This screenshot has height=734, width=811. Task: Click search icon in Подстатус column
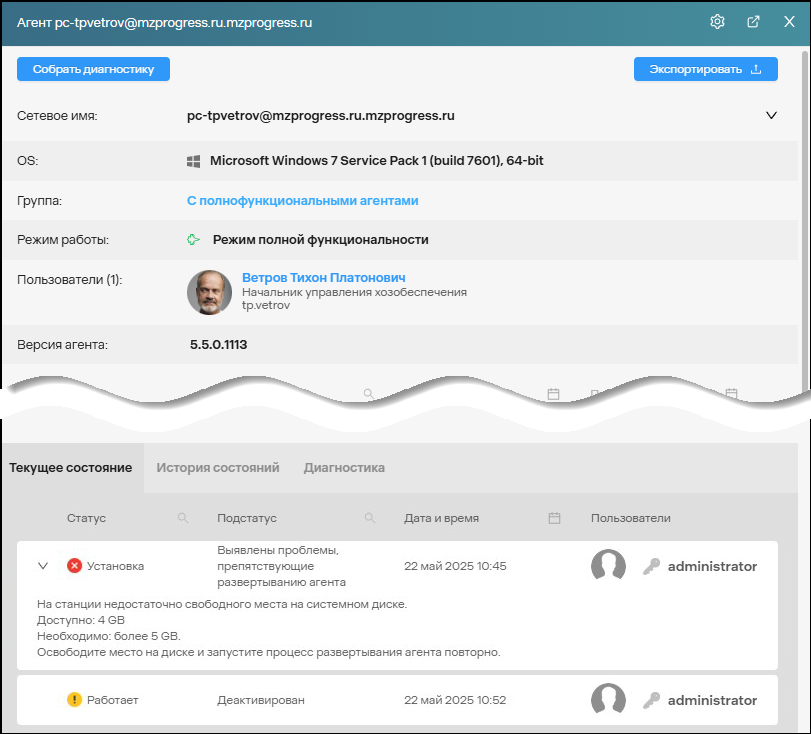click(x=370, y=519)
